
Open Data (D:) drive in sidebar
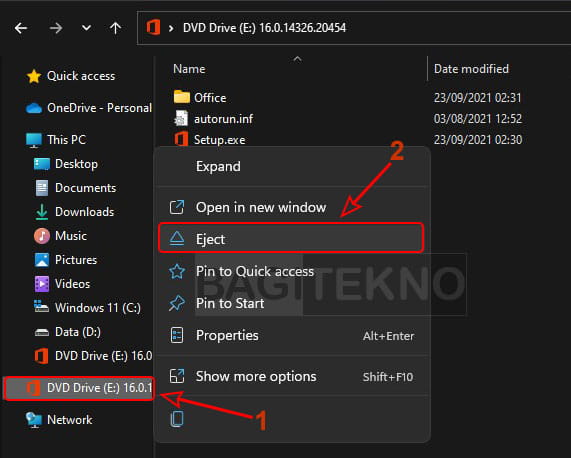[78, 332]
